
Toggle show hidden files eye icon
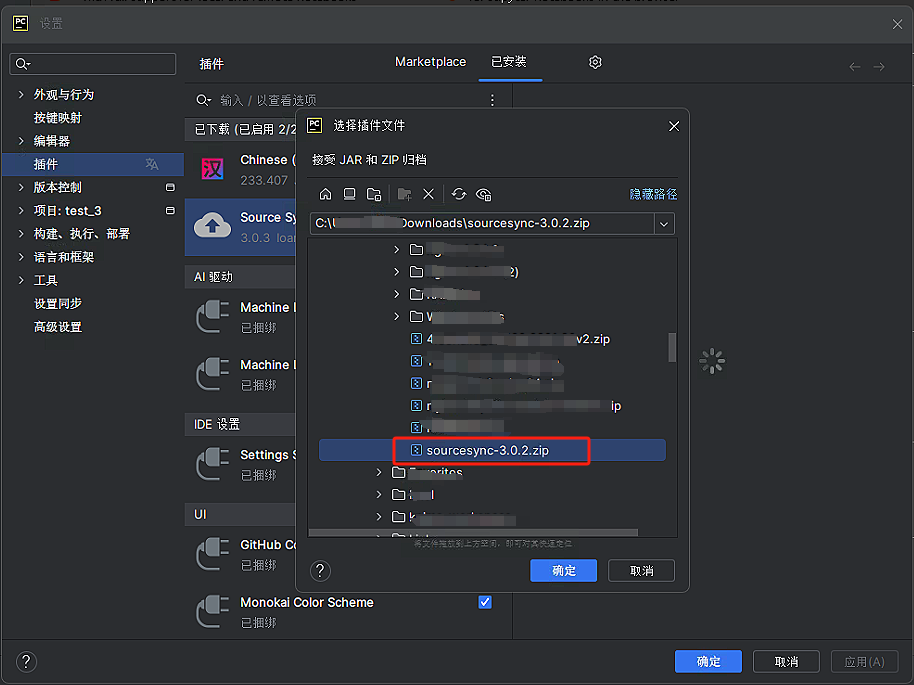click(x=484, y=194)
